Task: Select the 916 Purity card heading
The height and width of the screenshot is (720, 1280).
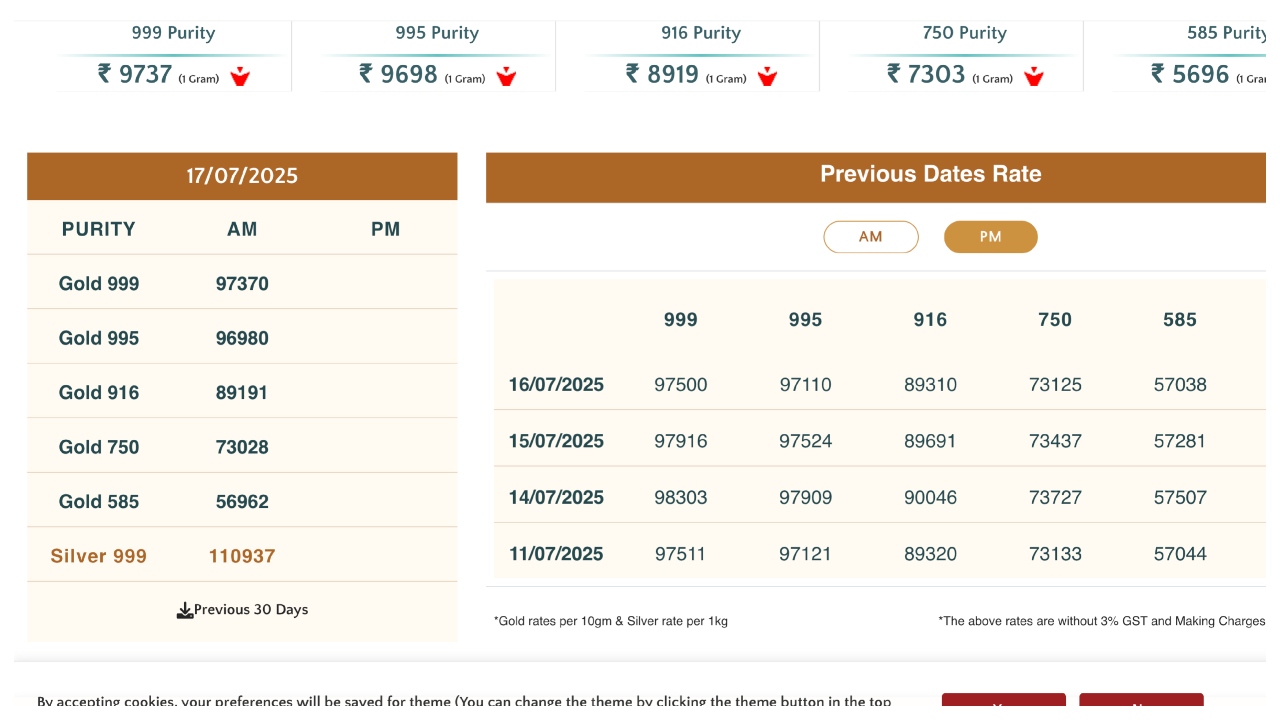Action: point(700,33)
